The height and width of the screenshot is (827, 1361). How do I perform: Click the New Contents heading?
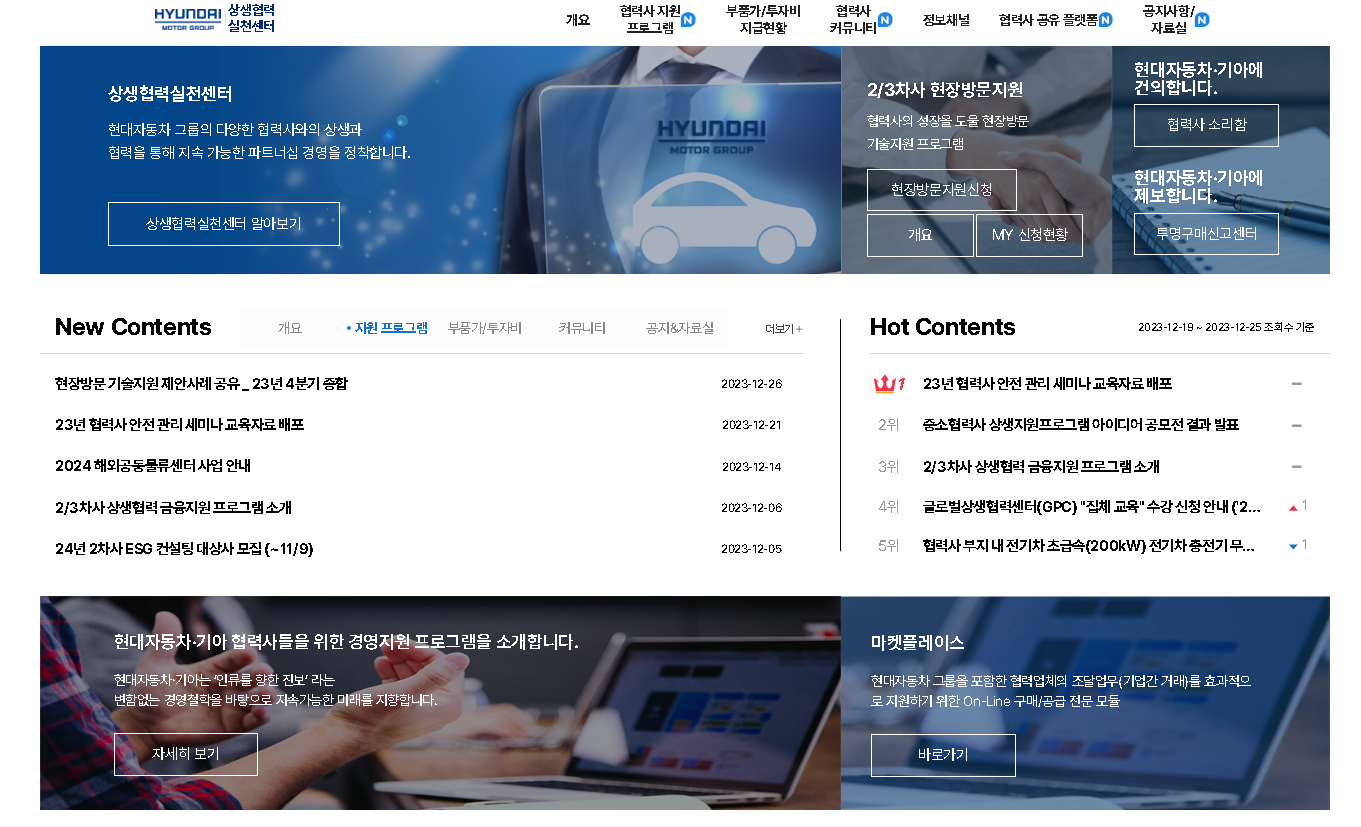coord(133,327)
